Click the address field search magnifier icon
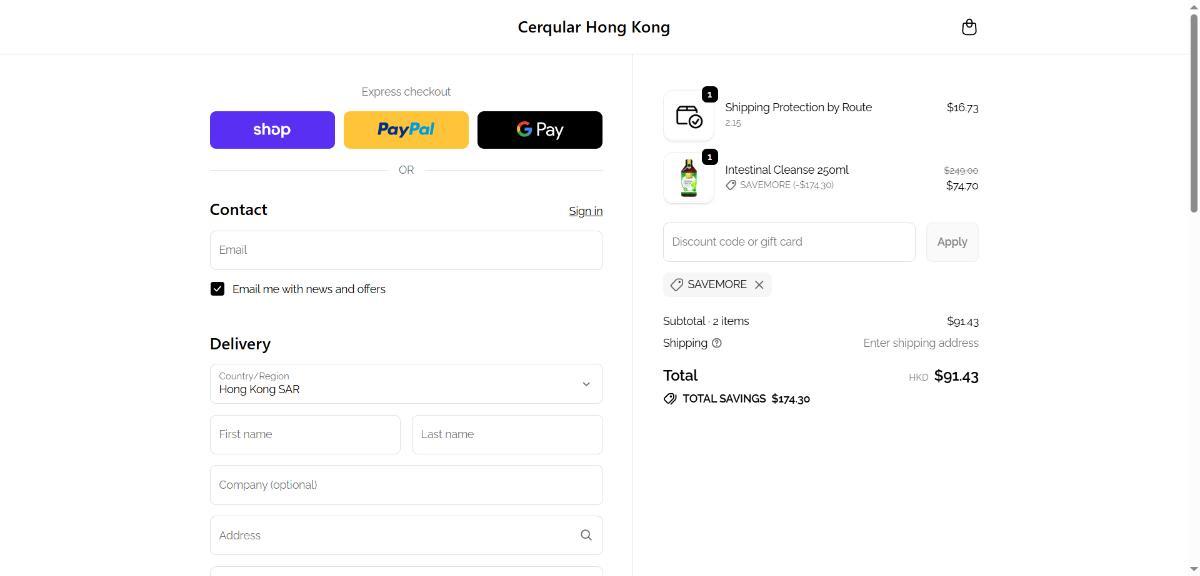Image resolution: width=1200 pixels, height=576 pixels. pyautogui.click(x=586, y=535)
